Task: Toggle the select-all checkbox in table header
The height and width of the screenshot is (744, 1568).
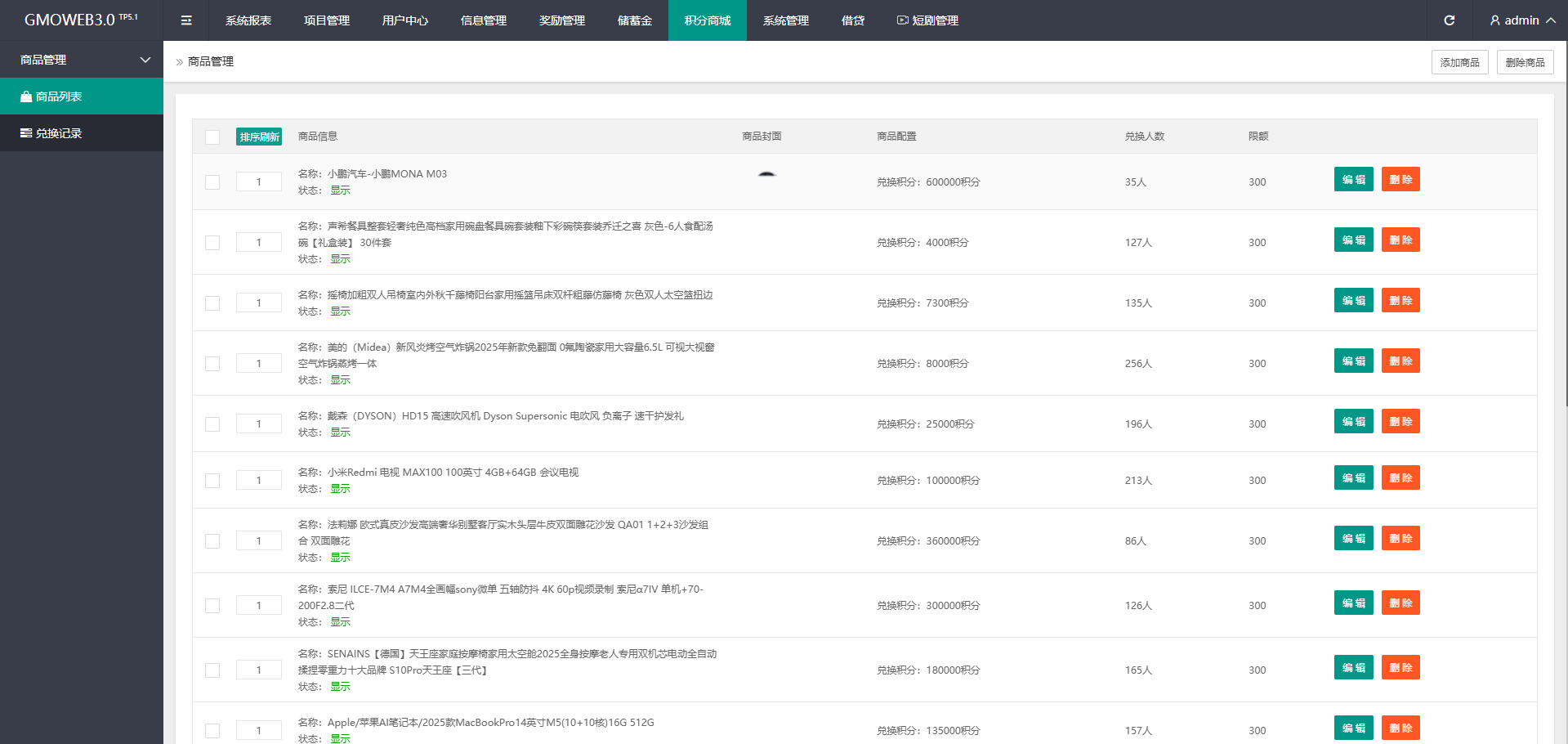Action: [212, 137]
